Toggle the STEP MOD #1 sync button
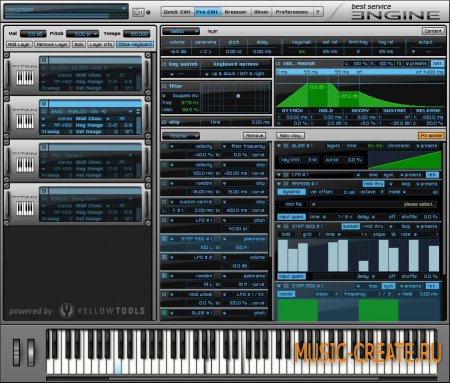450x383 pixels. point(388,286)
